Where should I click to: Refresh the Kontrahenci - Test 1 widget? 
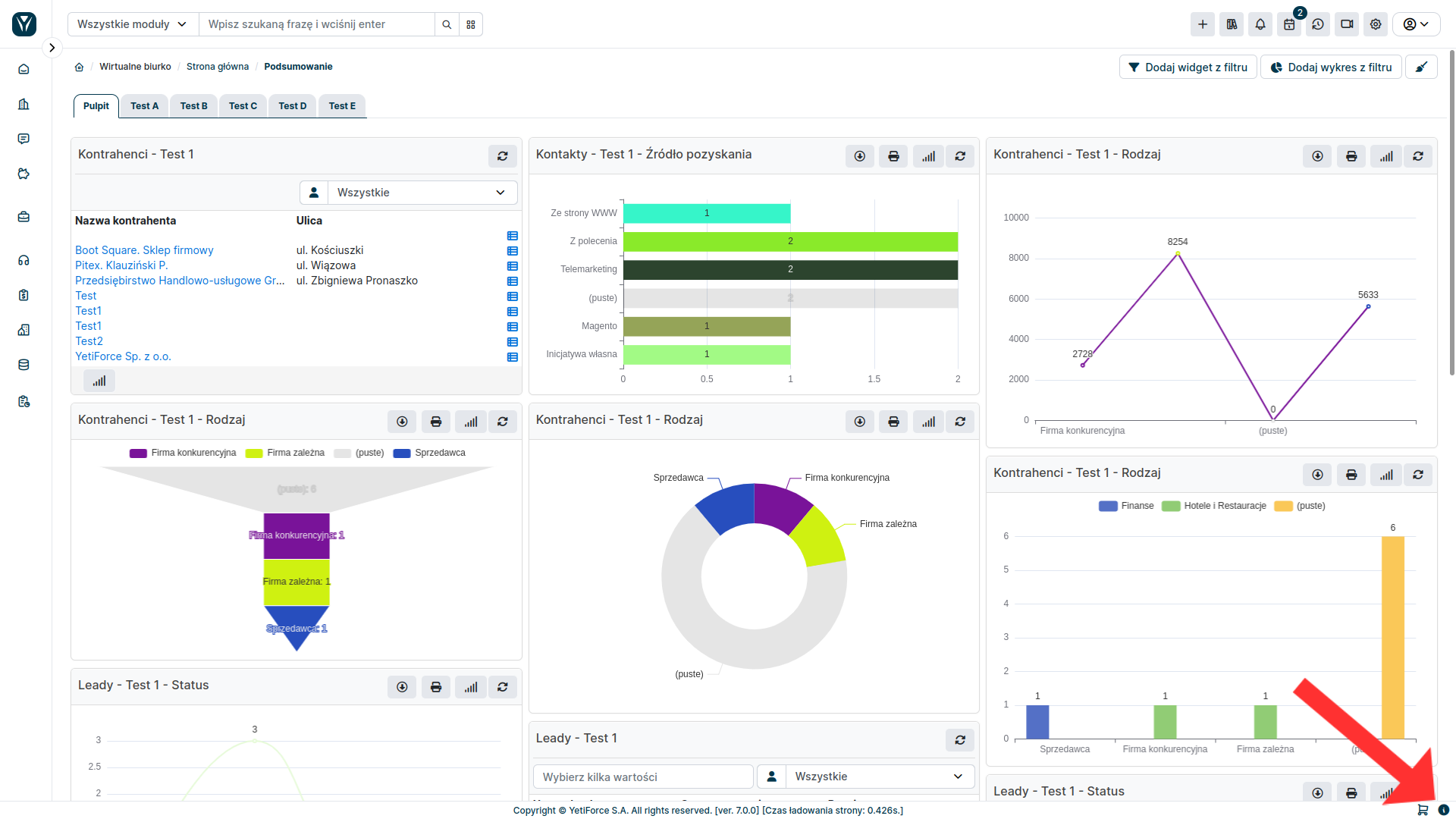point(503,156)
